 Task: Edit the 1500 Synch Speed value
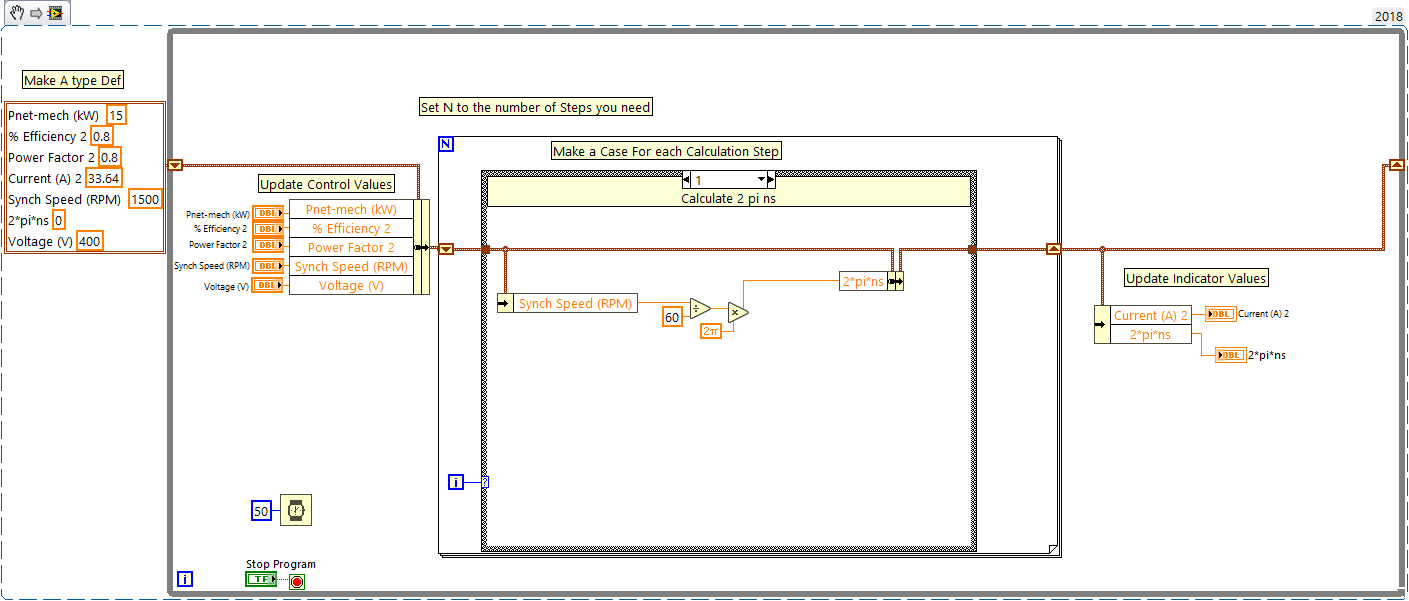point(144,199)
